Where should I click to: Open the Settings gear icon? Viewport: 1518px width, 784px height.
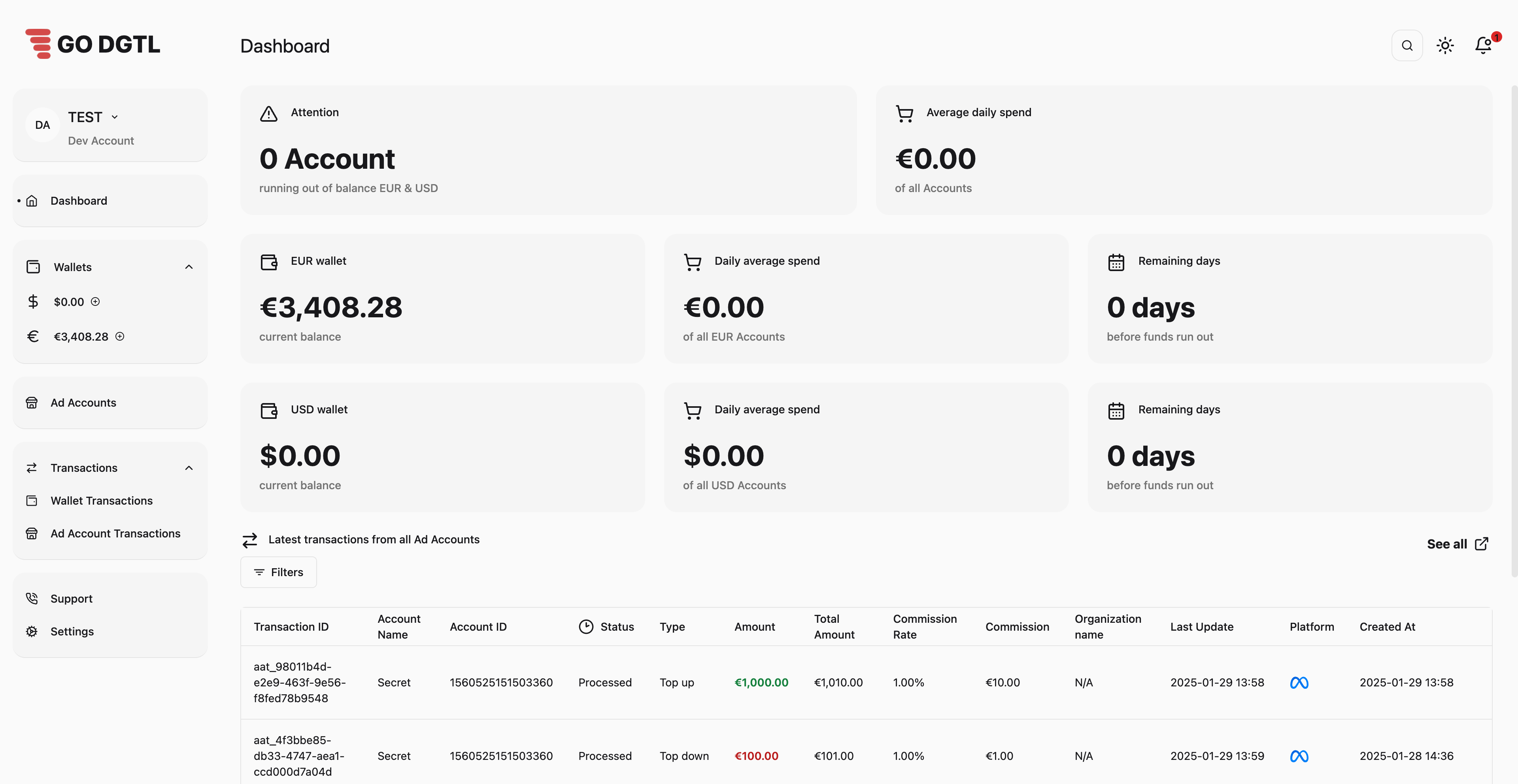[x=32, y=631]
